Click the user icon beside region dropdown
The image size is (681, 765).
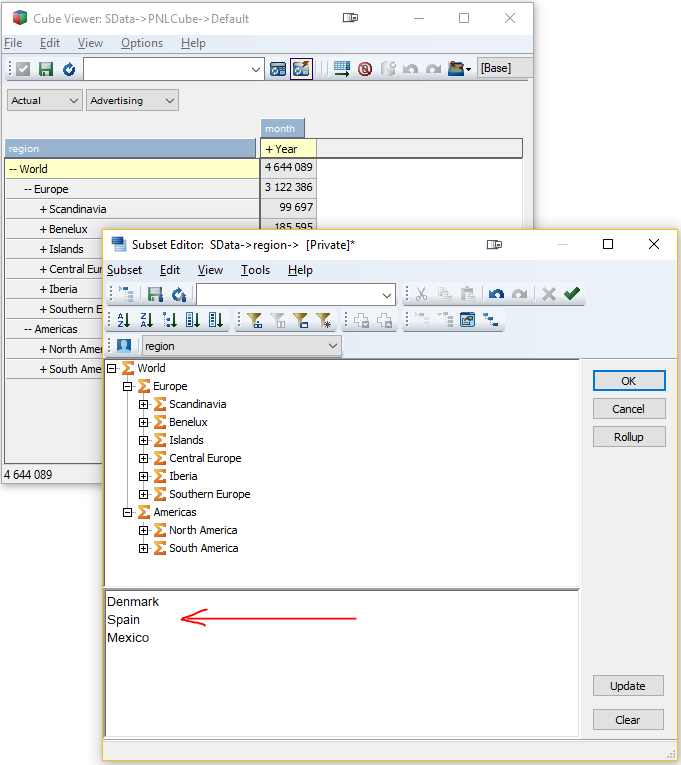coord(124,346)
